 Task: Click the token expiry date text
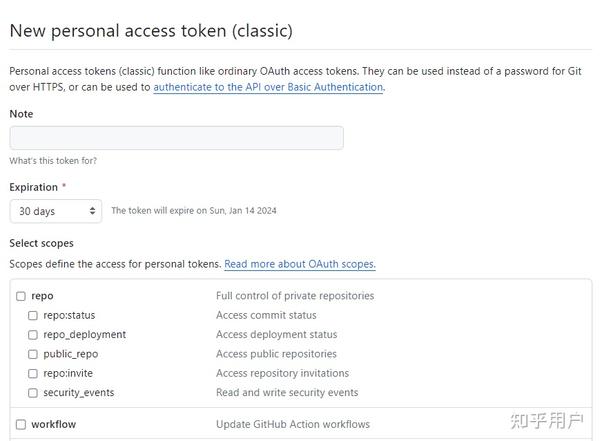coord(193,211)
